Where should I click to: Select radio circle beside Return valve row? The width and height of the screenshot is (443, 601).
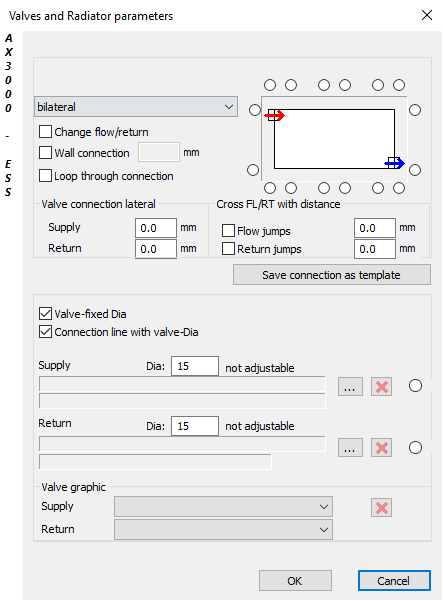(x=415, y=447)
